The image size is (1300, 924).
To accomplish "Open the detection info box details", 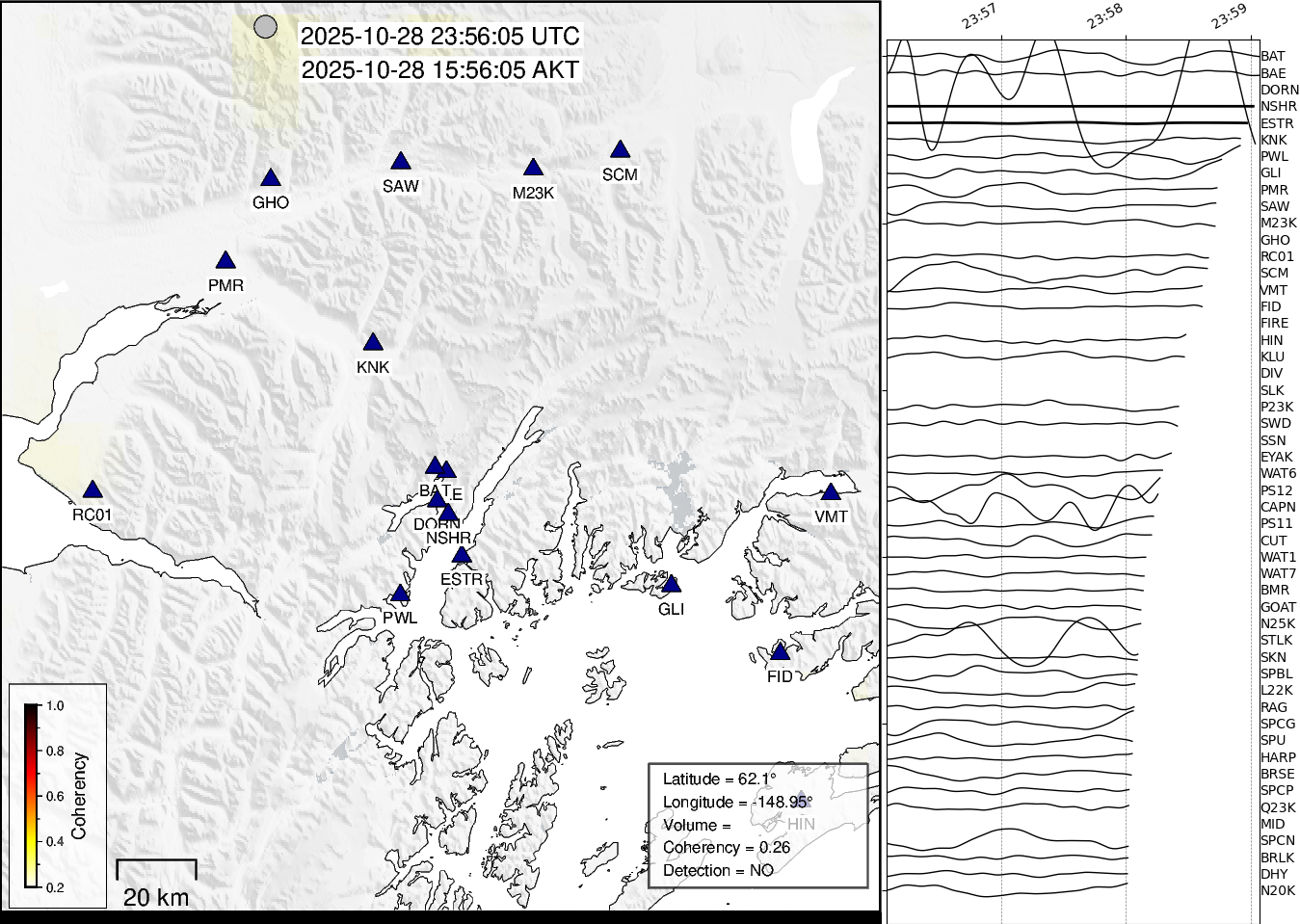I will pyautogui.click(x=760, y=825).
